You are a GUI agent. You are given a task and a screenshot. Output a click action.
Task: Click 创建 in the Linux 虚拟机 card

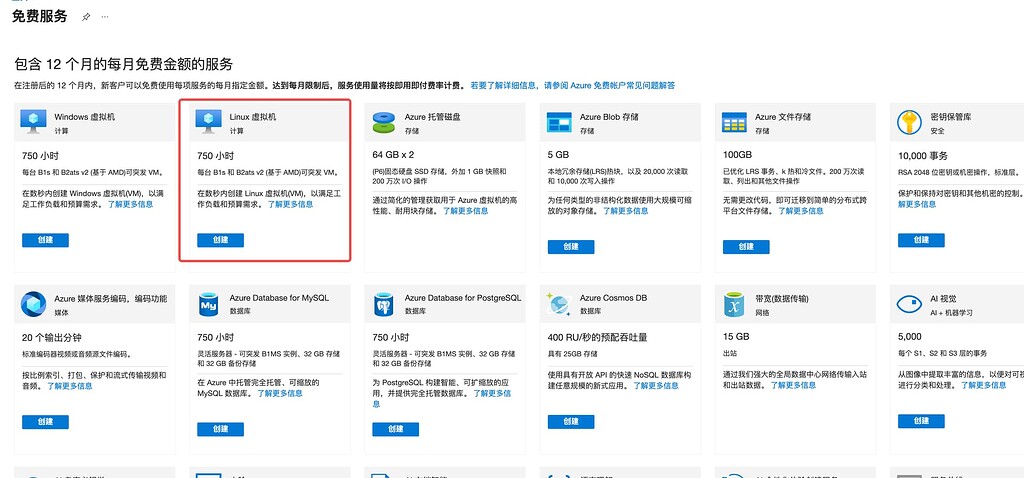(221, 240)
